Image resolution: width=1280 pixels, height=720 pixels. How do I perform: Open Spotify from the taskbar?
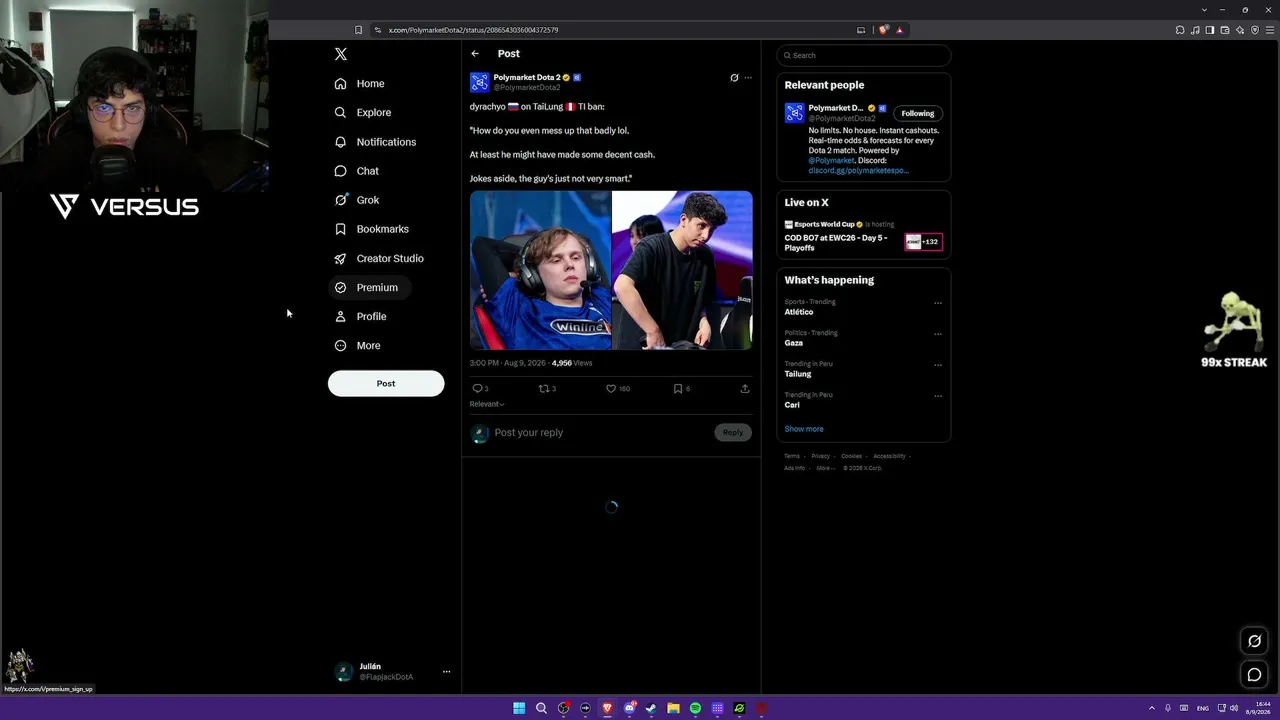[x=695, y=708]
